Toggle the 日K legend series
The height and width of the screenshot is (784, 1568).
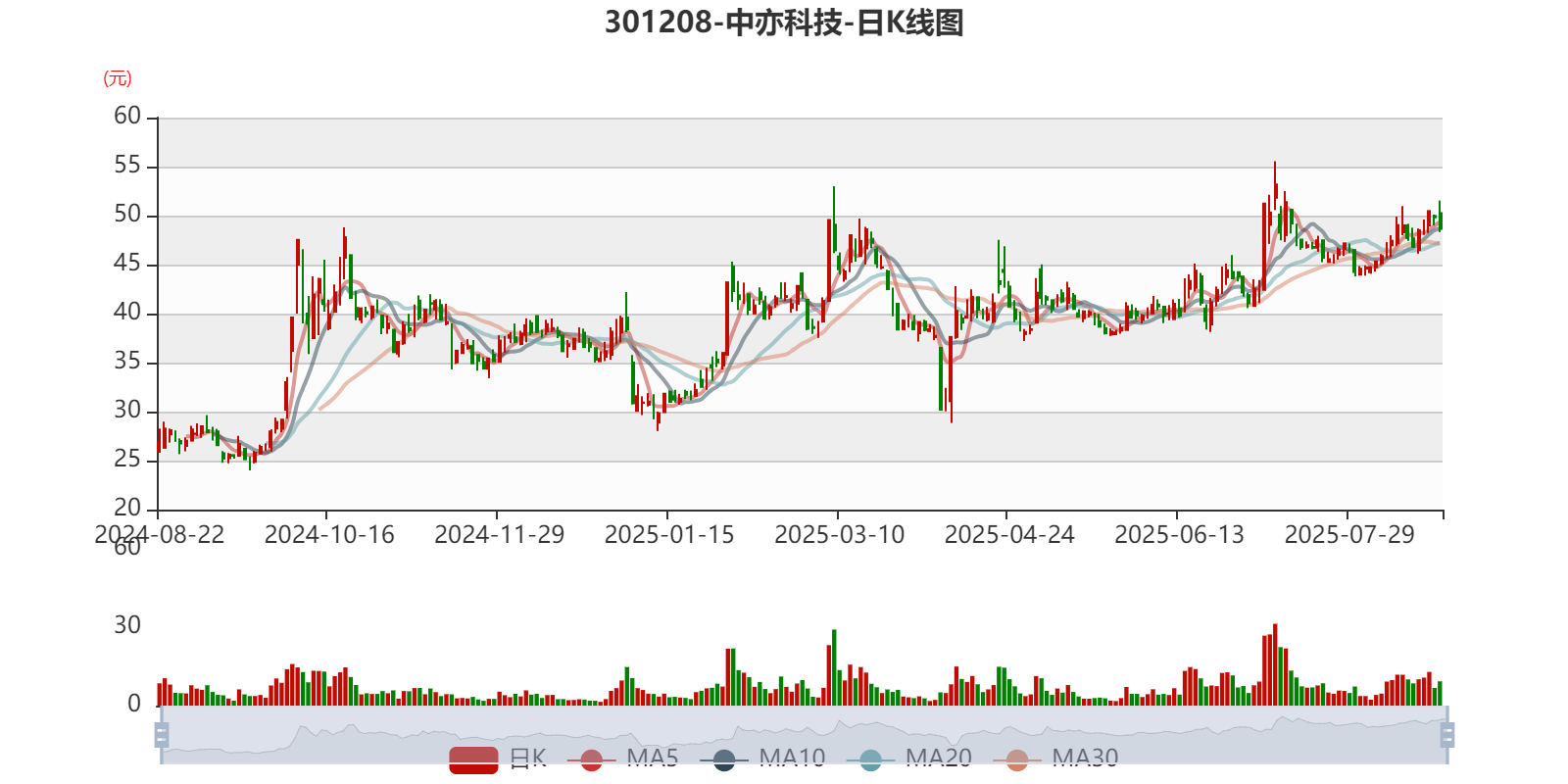498,759
